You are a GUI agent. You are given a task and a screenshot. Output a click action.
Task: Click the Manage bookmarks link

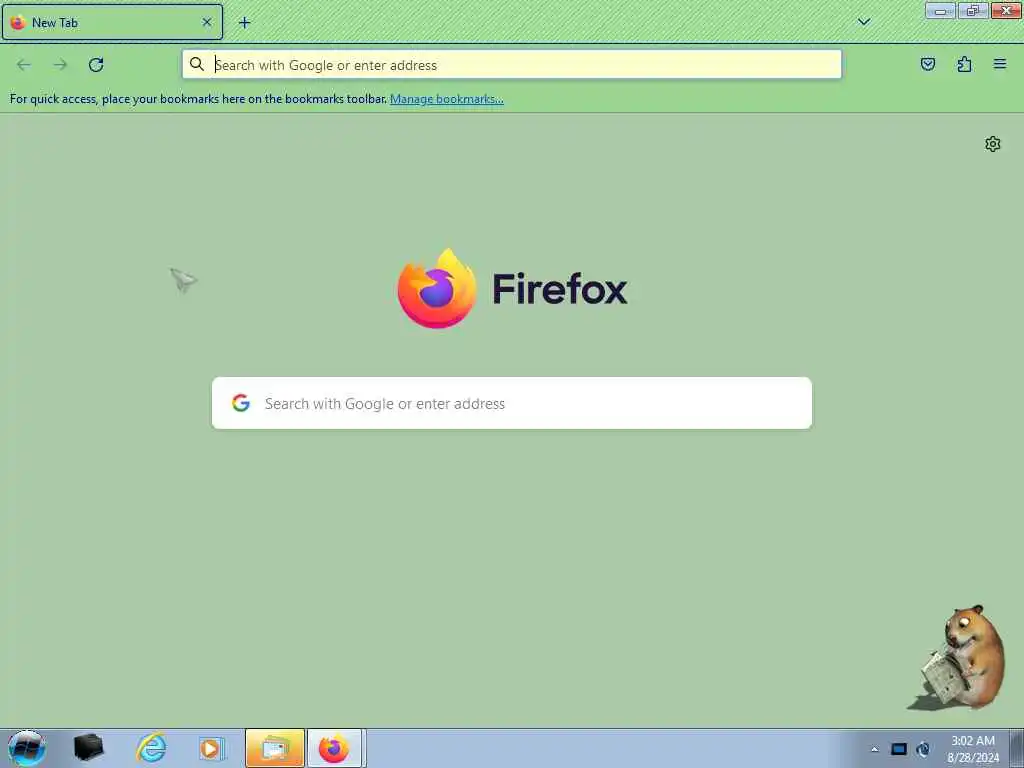pyautogui.click(x=447, y=99)
